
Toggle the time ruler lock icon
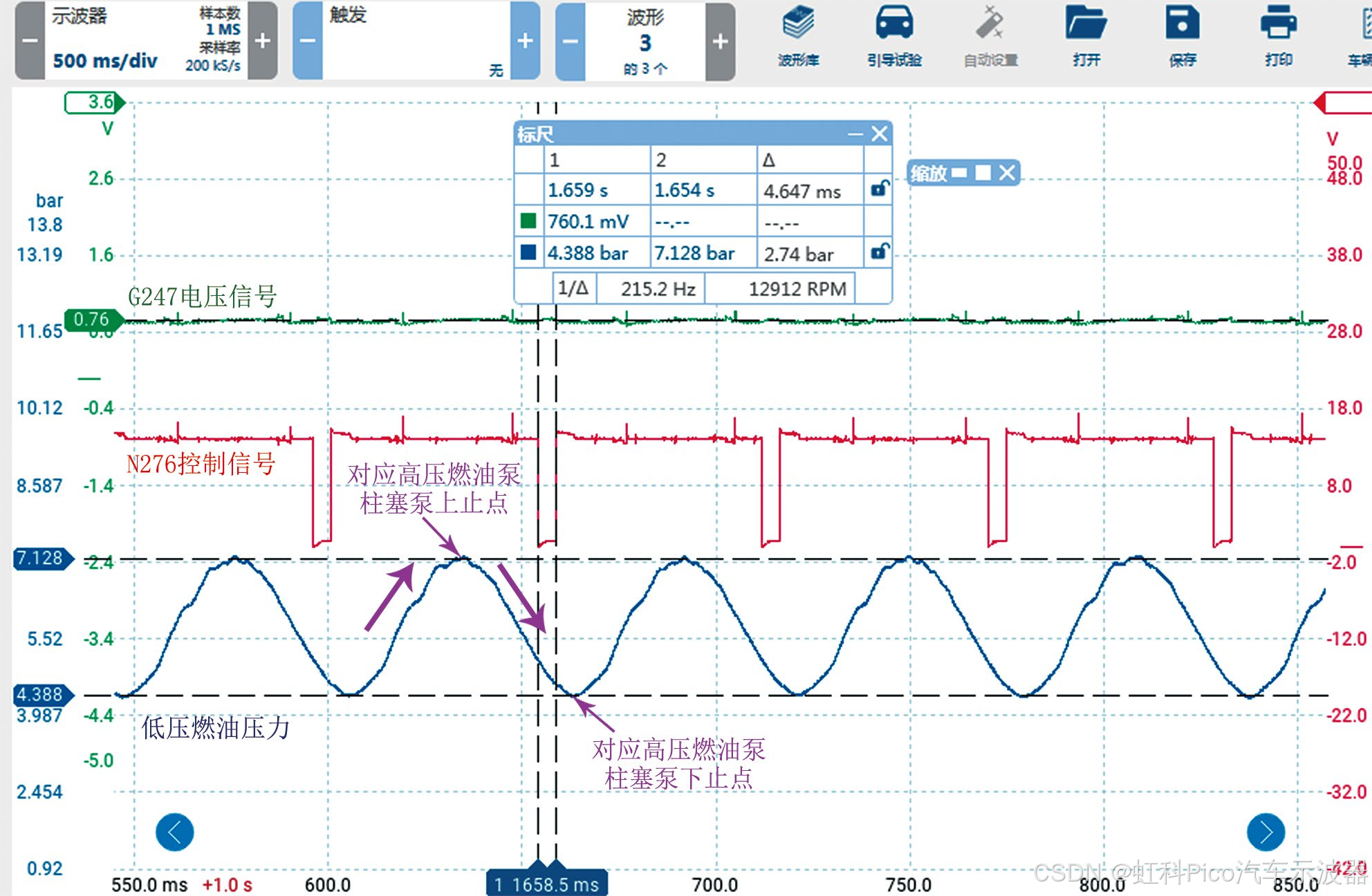click(879, 189)
